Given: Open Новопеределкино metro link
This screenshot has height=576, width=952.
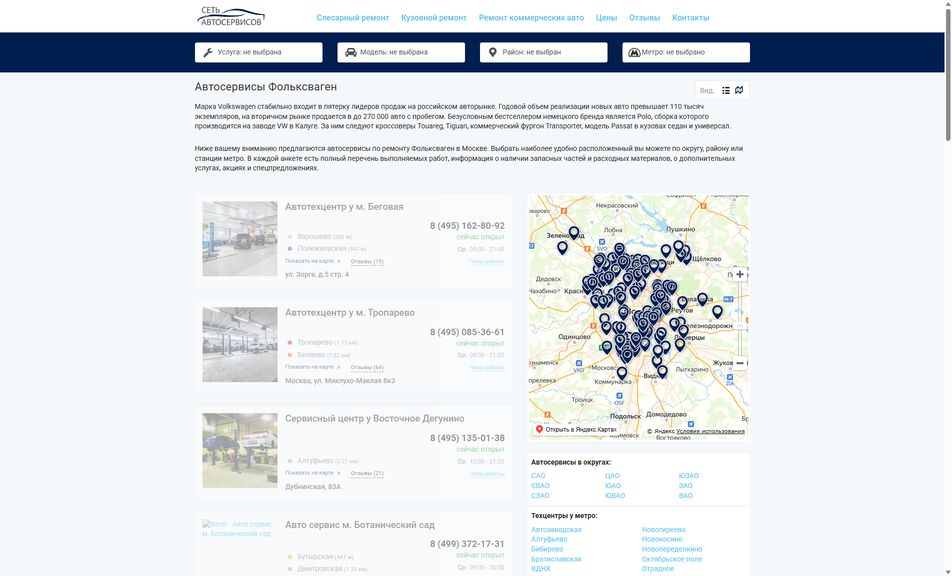Looking at the screenshot, I should [672, 549].
